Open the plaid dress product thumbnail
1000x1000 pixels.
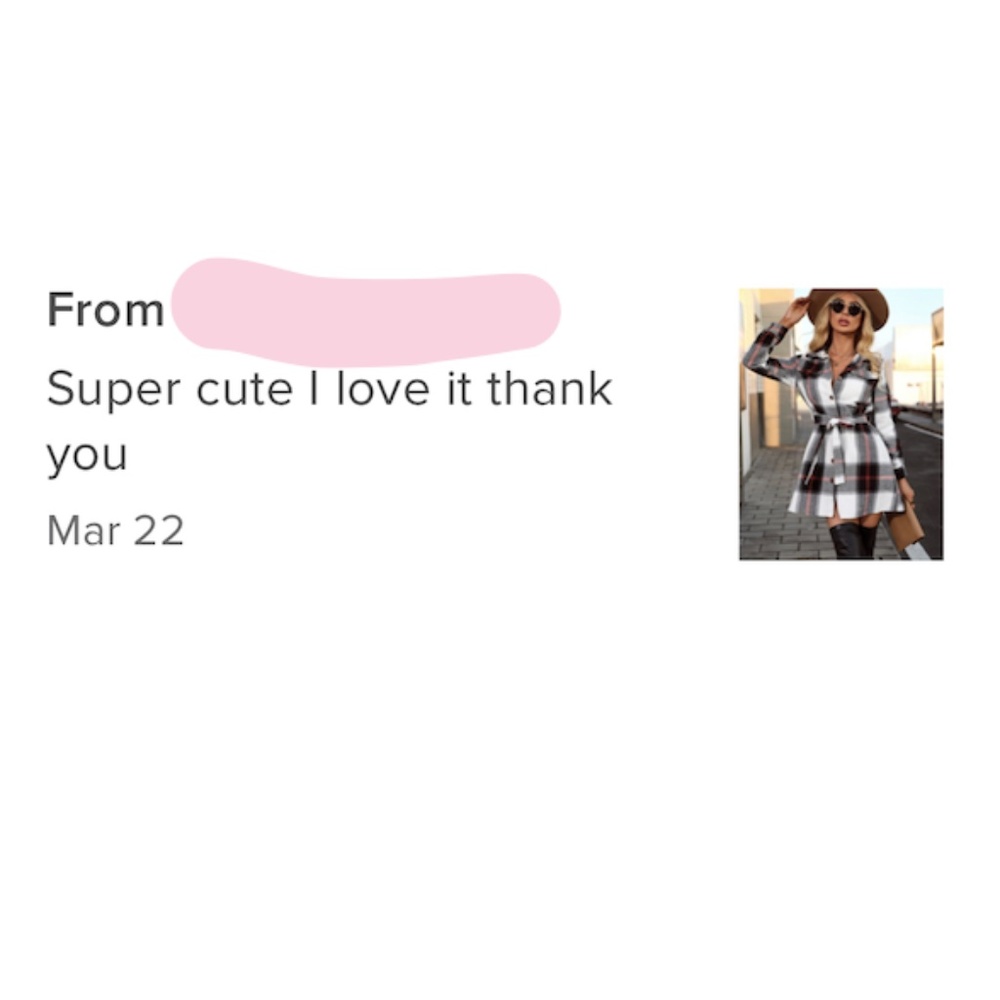point(841,424)
